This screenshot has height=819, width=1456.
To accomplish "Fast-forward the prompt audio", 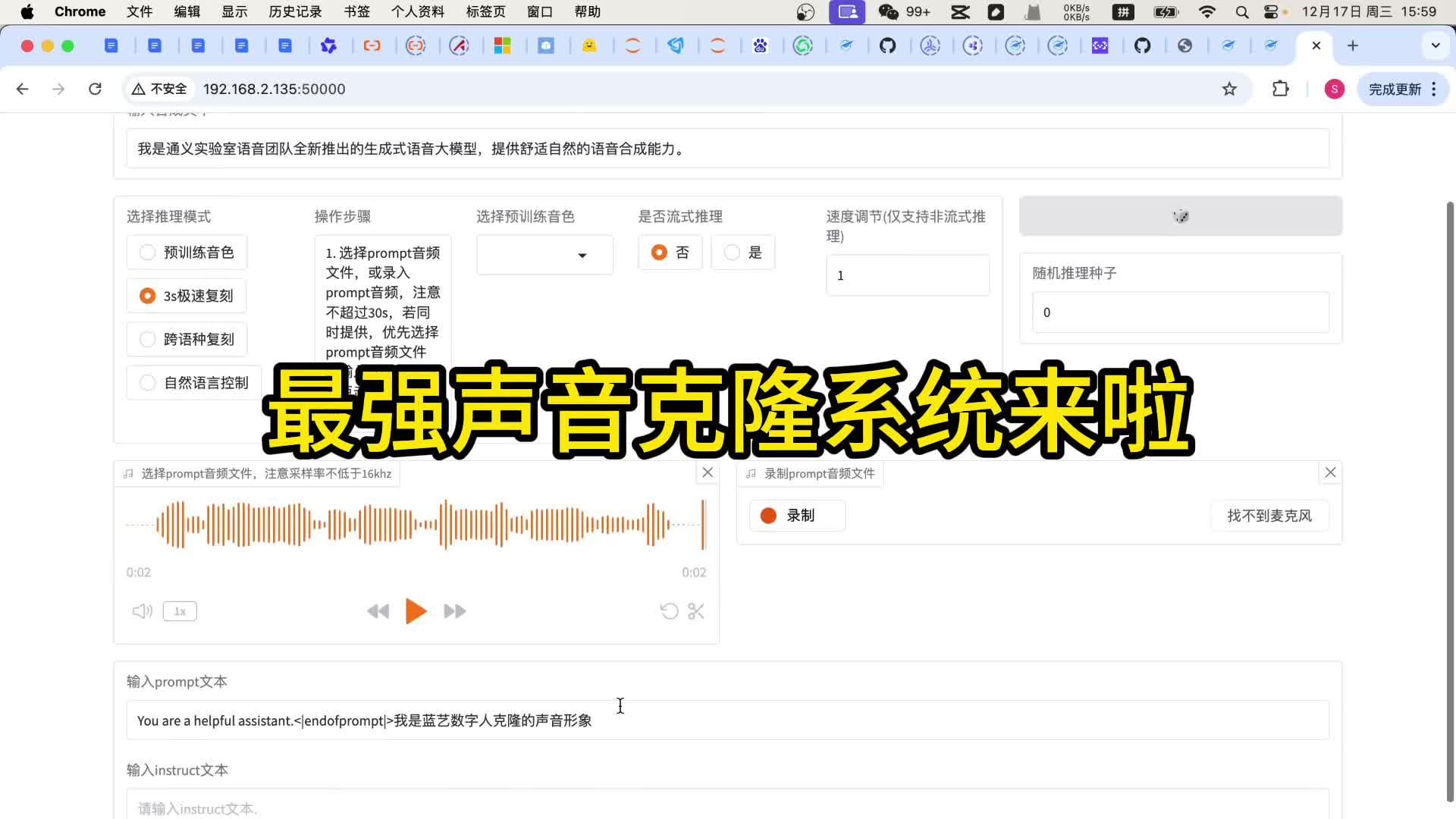I will click(x=453, y=611).
